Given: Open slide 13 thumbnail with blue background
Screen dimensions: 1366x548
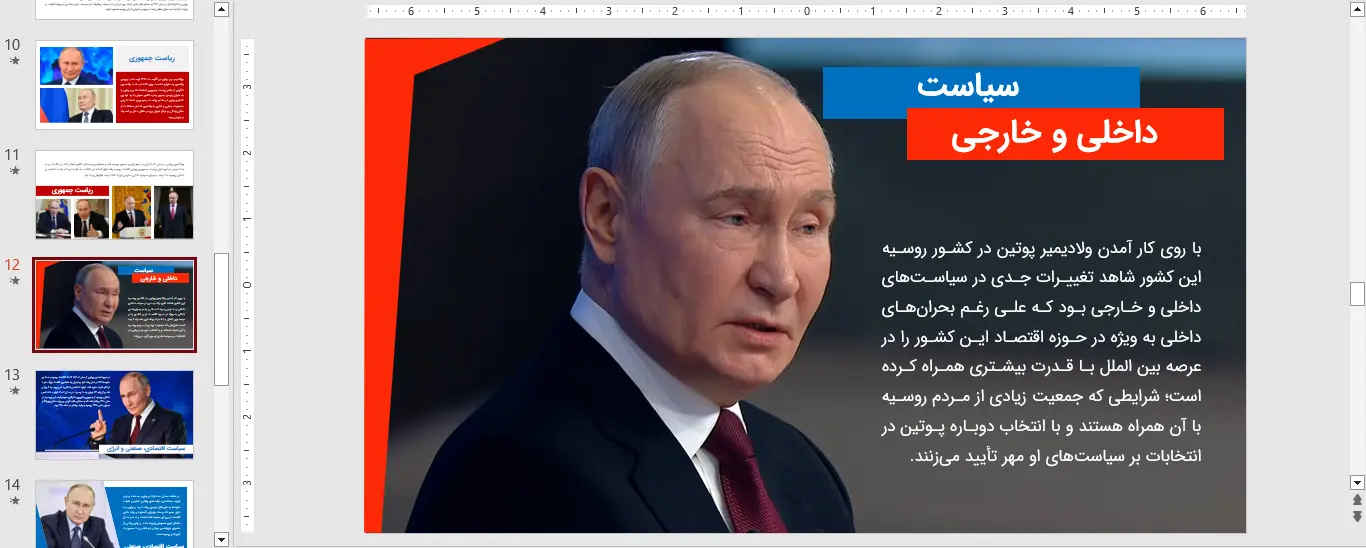Looking at the screenshot, I should (x=114, y=415).
